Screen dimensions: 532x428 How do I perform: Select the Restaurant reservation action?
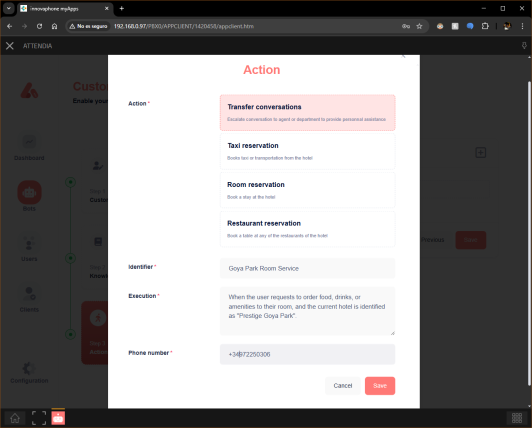[x=307, y=229]
